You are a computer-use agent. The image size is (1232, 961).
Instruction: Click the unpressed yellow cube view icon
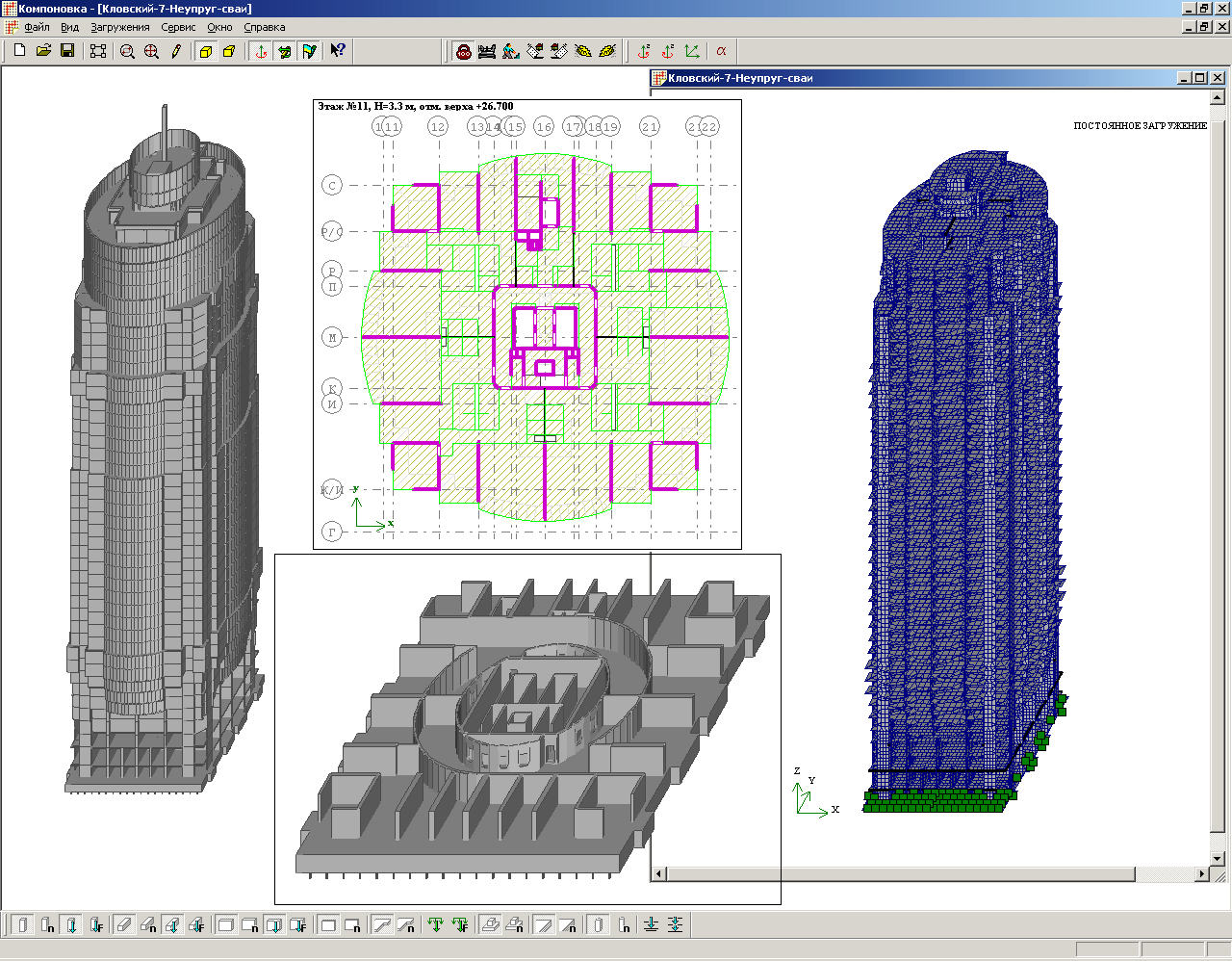point(229,51)
